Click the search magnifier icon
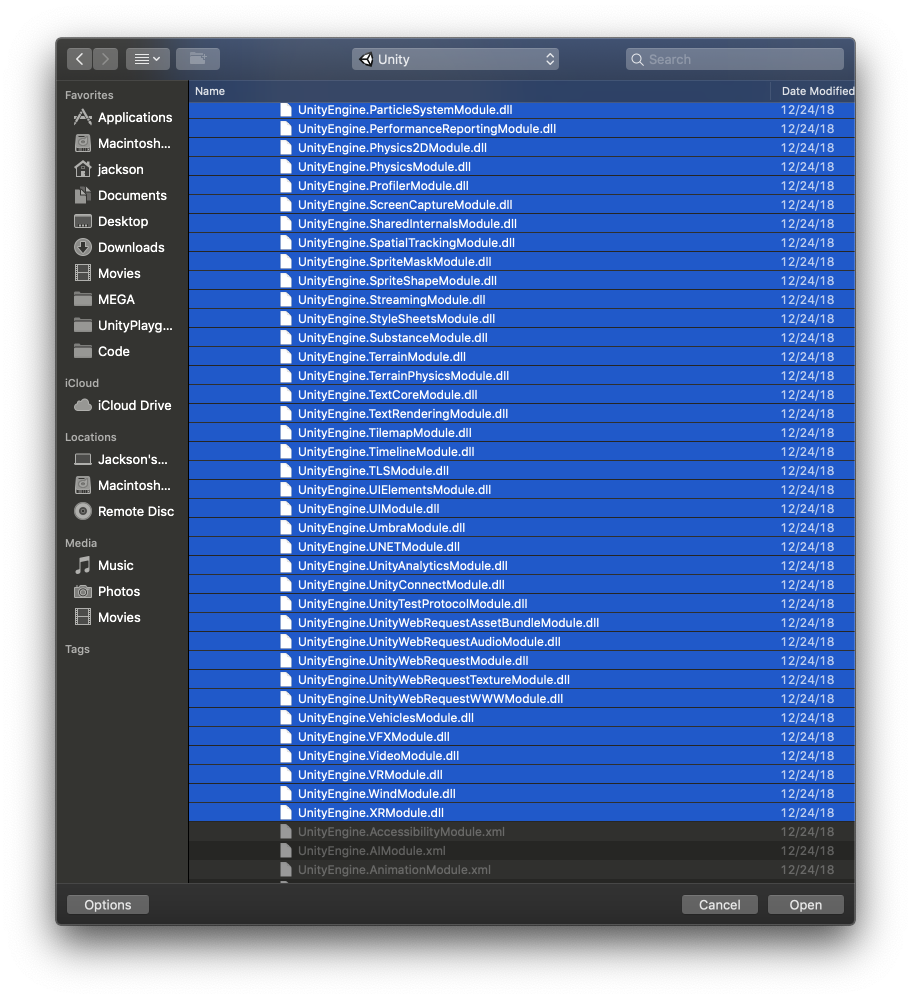The image size is (911, 999). pyautogui.click(x=637, y=59)
